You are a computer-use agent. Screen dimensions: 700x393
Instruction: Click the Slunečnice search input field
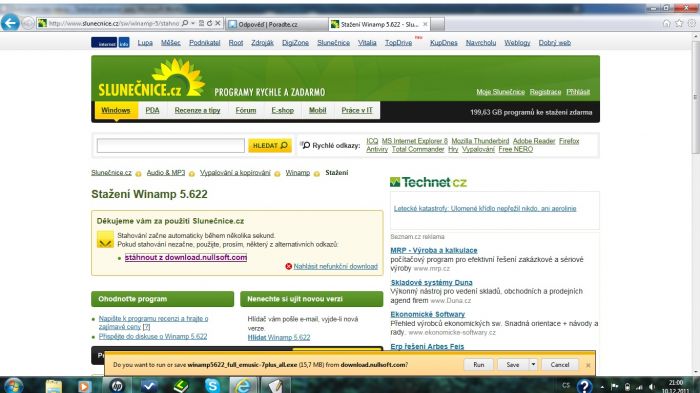tap(171, 146)
